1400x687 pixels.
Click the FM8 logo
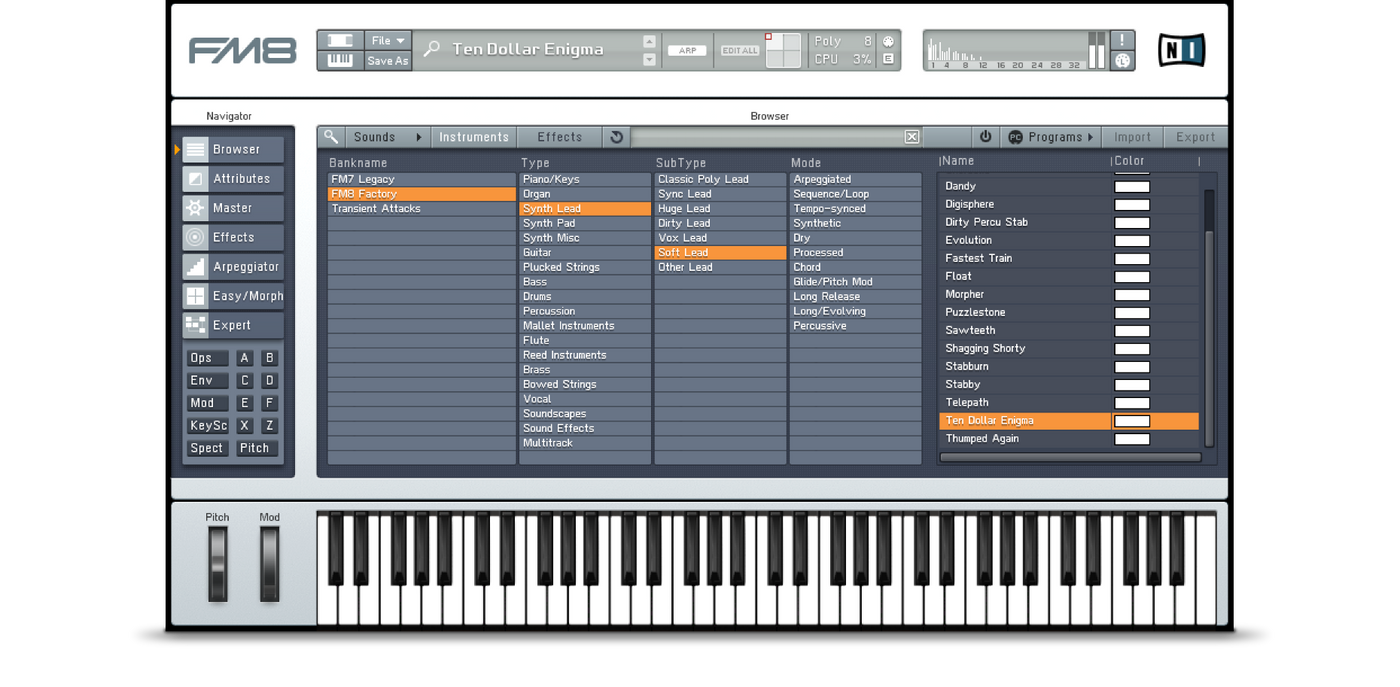point(243,50)
